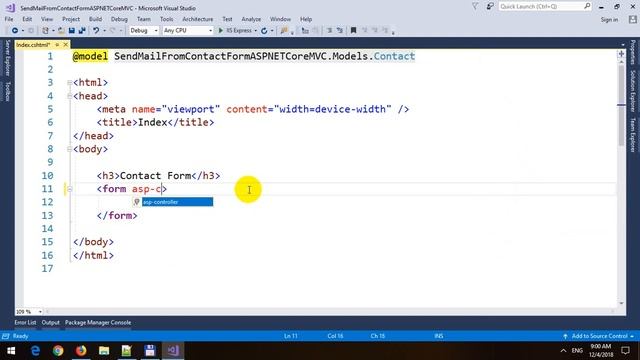Open the undo history dropdown arrow
Image resolution: width=640 pixels, height=360 pixels.
click(104, 31)
